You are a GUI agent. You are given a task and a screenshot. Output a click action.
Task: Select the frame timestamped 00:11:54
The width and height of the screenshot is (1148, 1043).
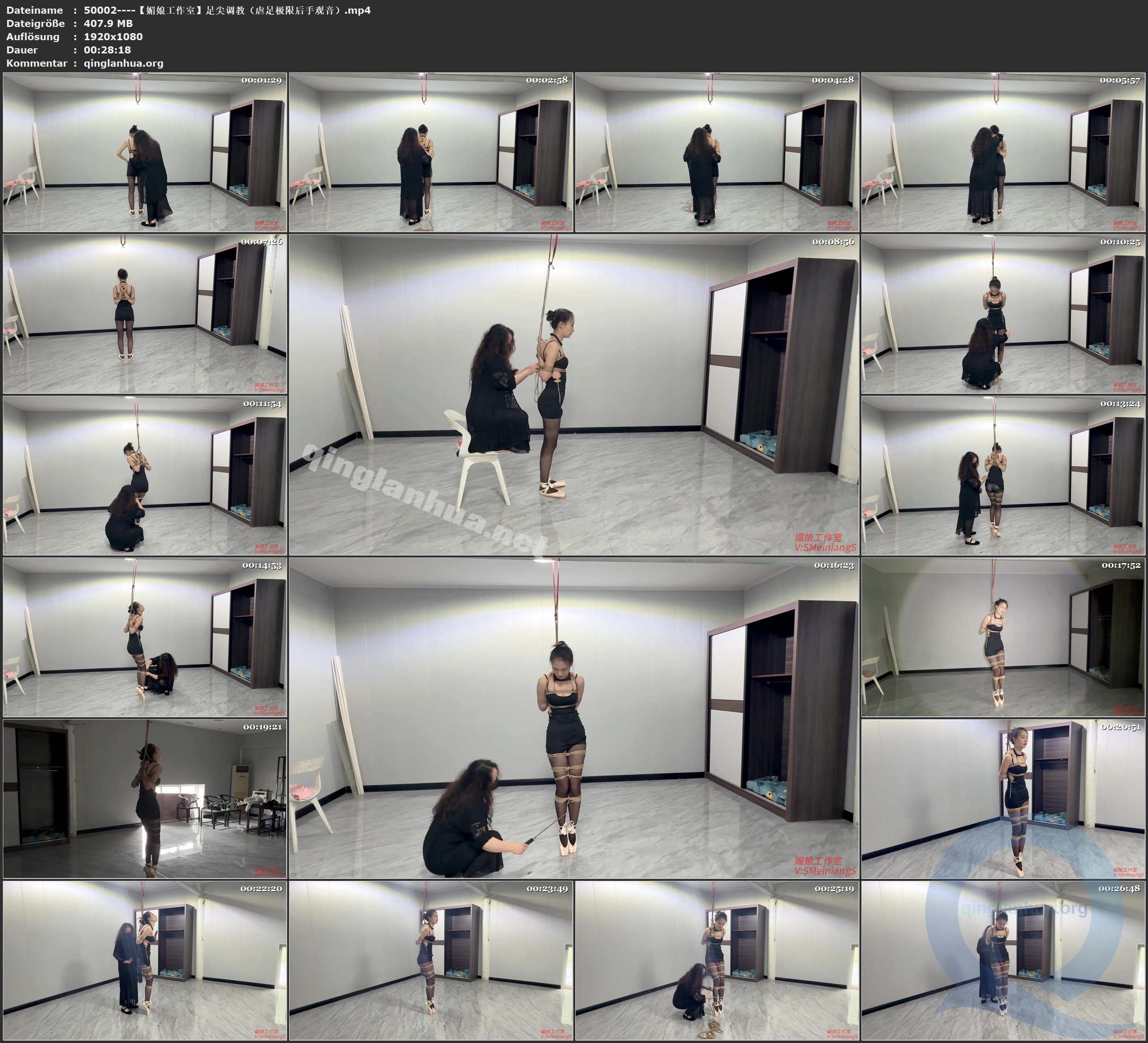pos(145,475)
